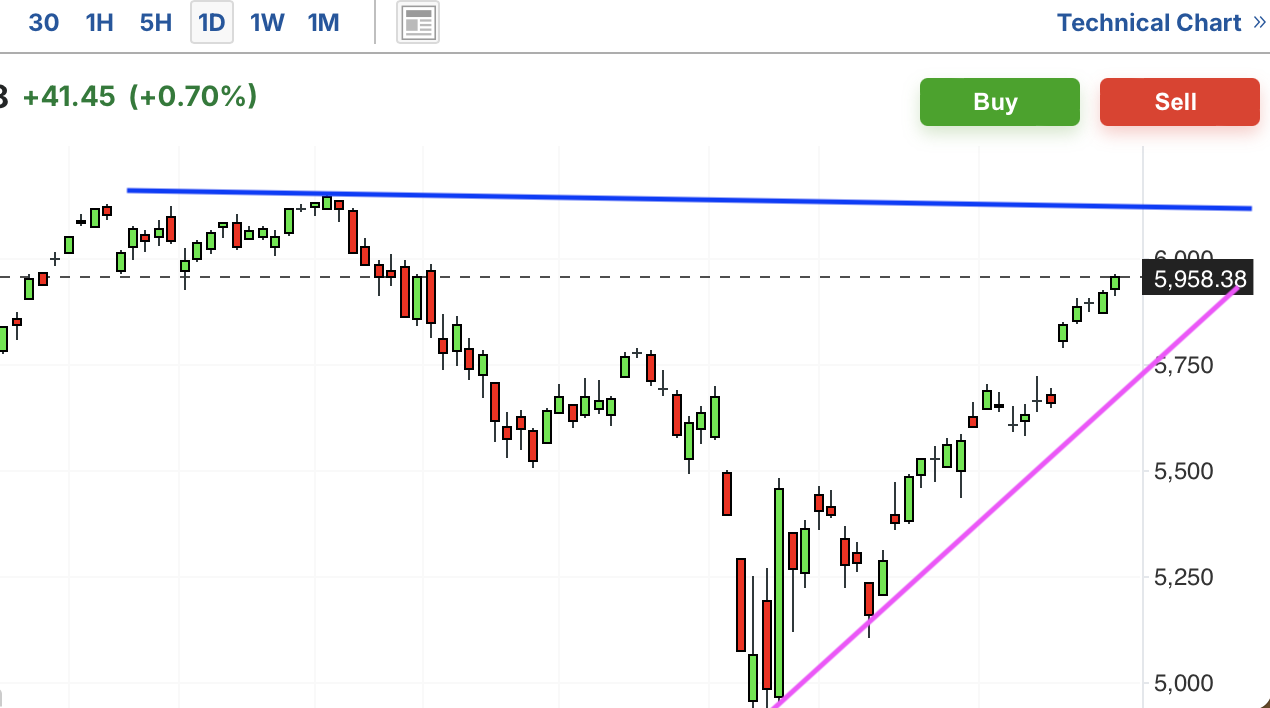Switch chart to 1W interval
The image size is (1270, 708).
pyautogui.click(x=268, y=22)
